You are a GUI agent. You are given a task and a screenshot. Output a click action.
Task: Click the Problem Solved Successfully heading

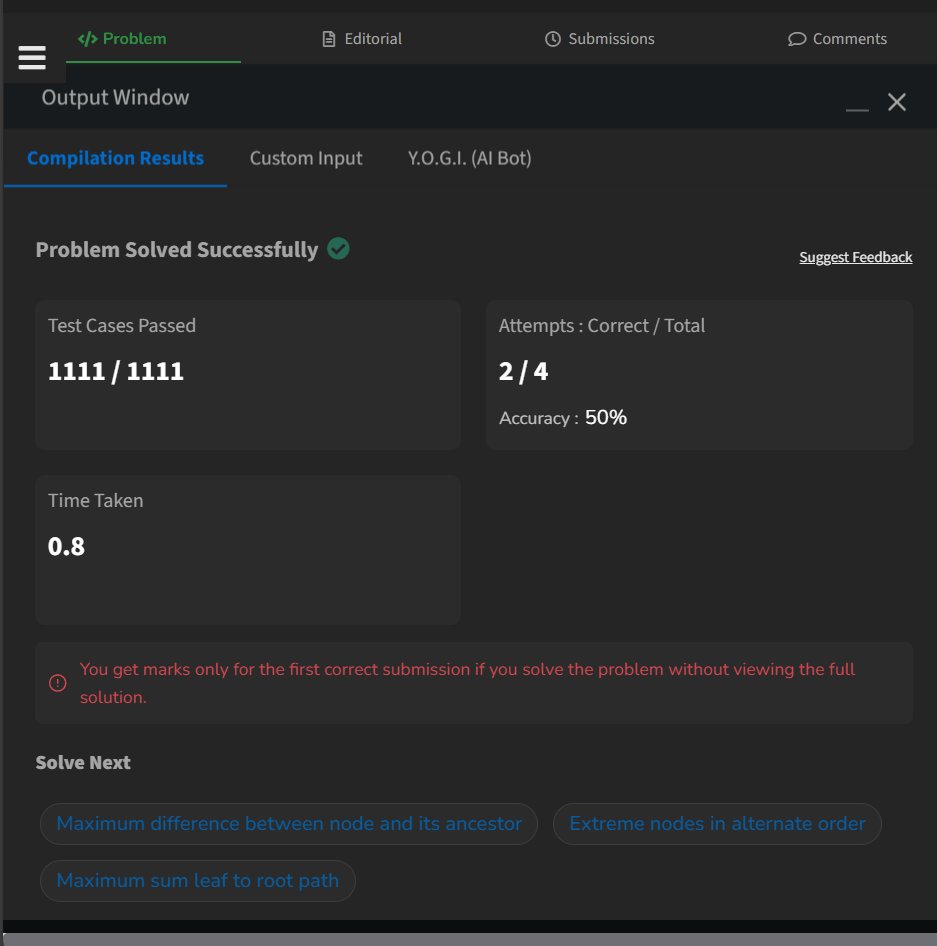(x=177, y=250)
